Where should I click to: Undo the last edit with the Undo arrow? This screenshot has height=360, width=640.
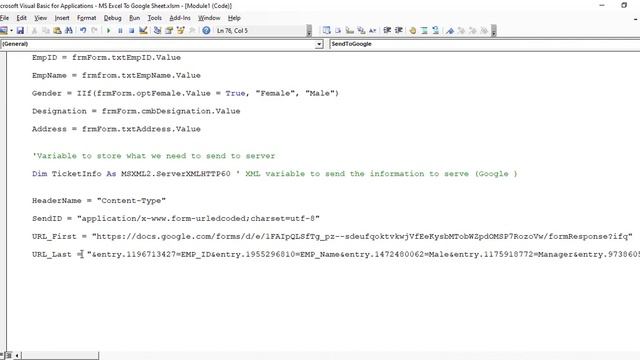point(83,31)
